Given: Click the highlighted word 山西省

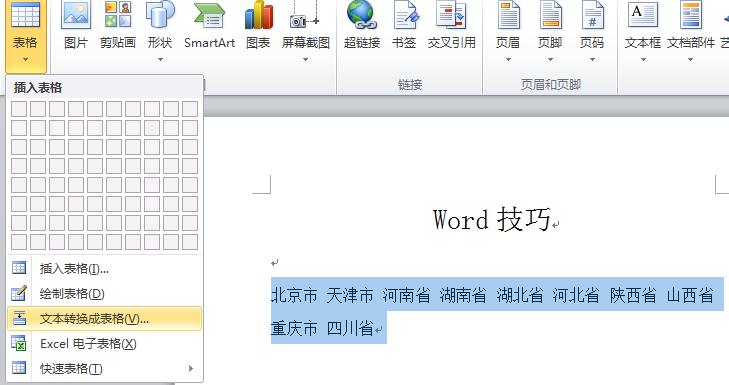Looking at the screenshot, I should pos(690,295).
